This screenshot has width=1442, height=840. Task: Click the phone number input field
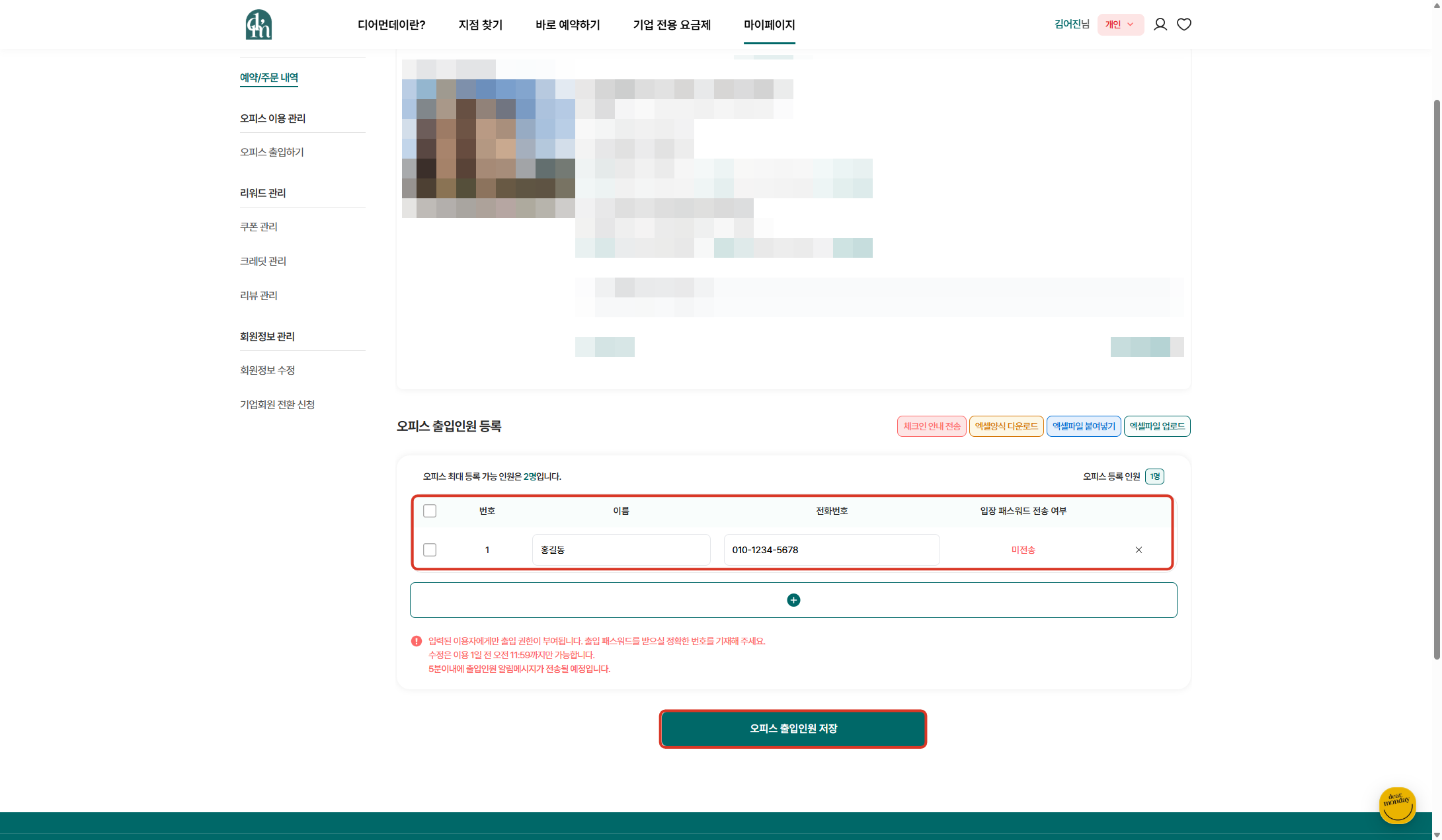pyautogui.click(x=831, y=550)
